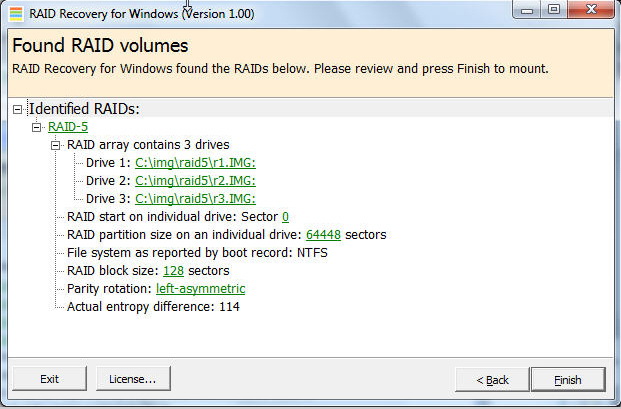This screenshot has height=409, width=621.
Task: Collapse the RAID array contains 3 drives node
Action: [x=55, y=145]
